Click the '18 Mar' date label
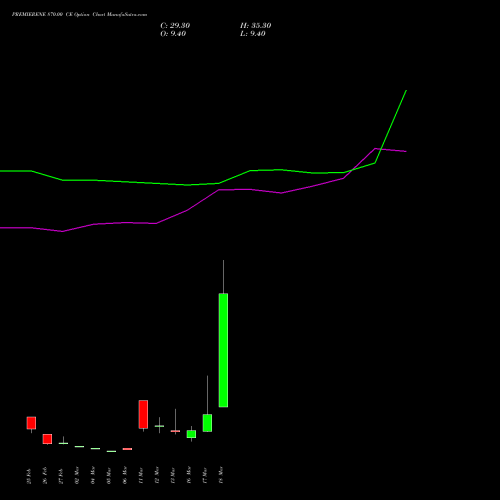The height and width of the screenshot is (500, 500). [x=221, y=475]
